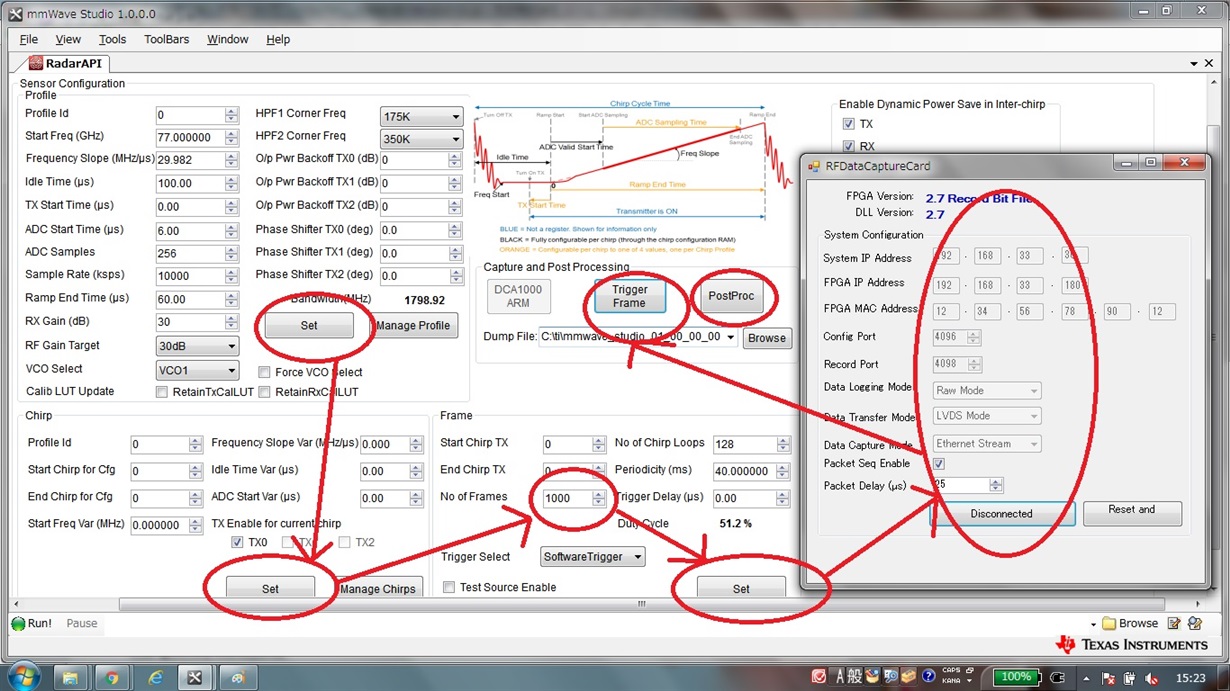Open the View menu

pyautogui.click(x=68, y=39)
